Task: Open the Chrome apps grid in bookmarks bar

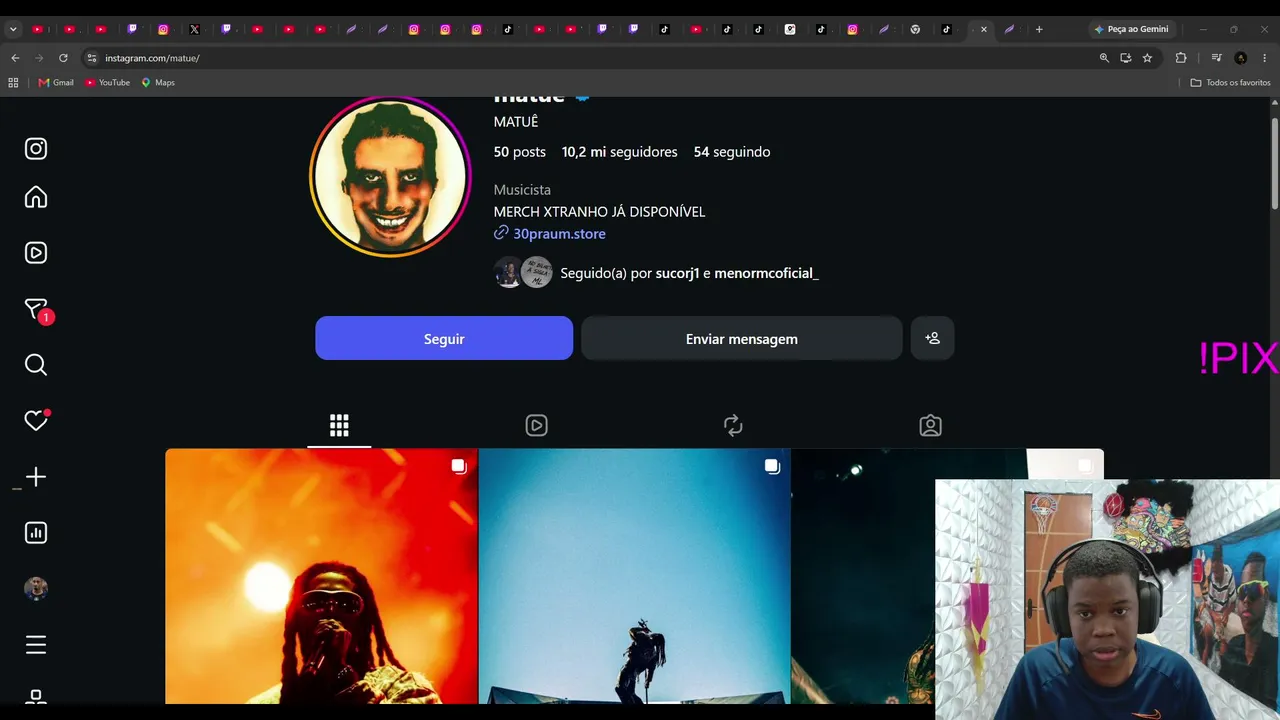Action: click(x=13, y=83)
